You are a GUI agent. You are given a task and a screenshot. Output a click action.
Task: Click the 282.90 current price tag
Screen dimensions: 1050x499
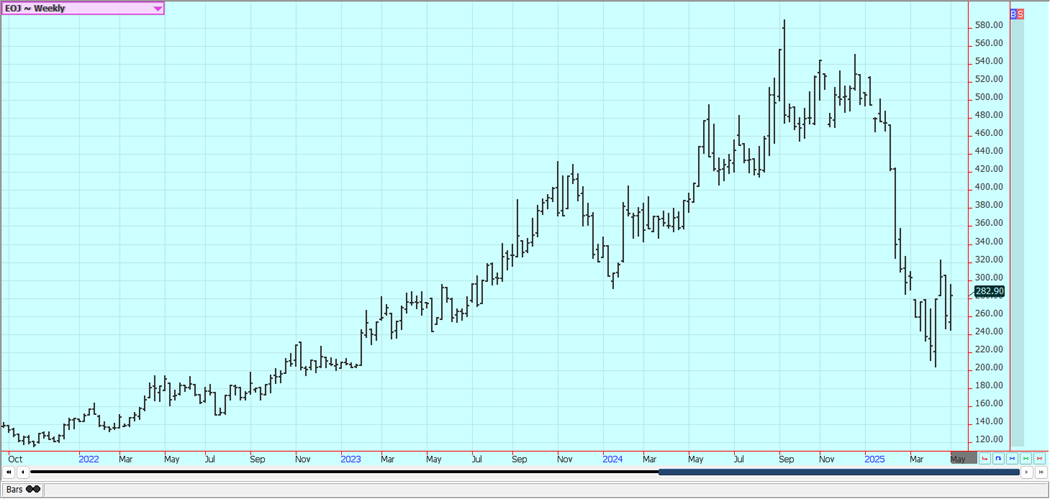(990, 291)
